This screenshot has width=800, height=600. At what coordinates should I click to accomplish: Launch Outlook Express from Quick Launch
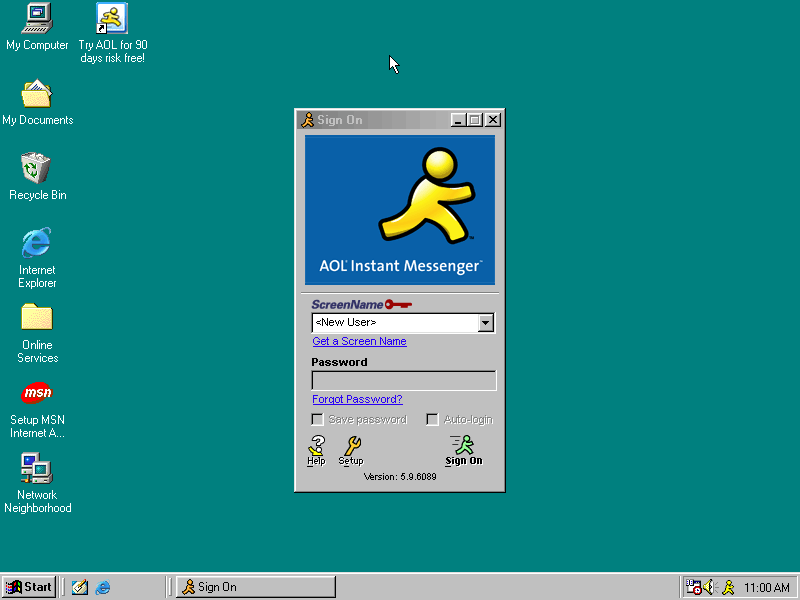(x=80, y=587)
